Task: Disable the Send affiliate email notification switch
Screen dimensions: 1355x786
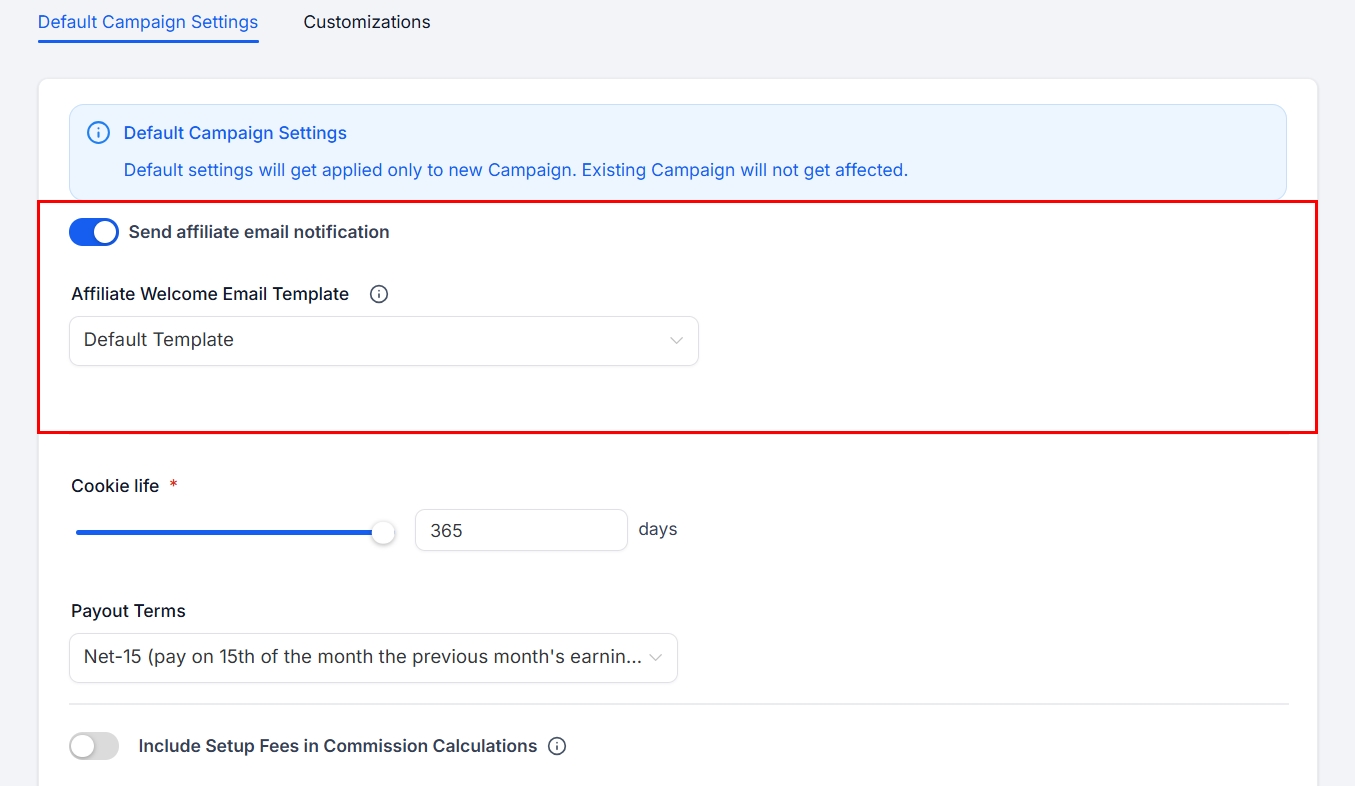Action: [94, 232]
